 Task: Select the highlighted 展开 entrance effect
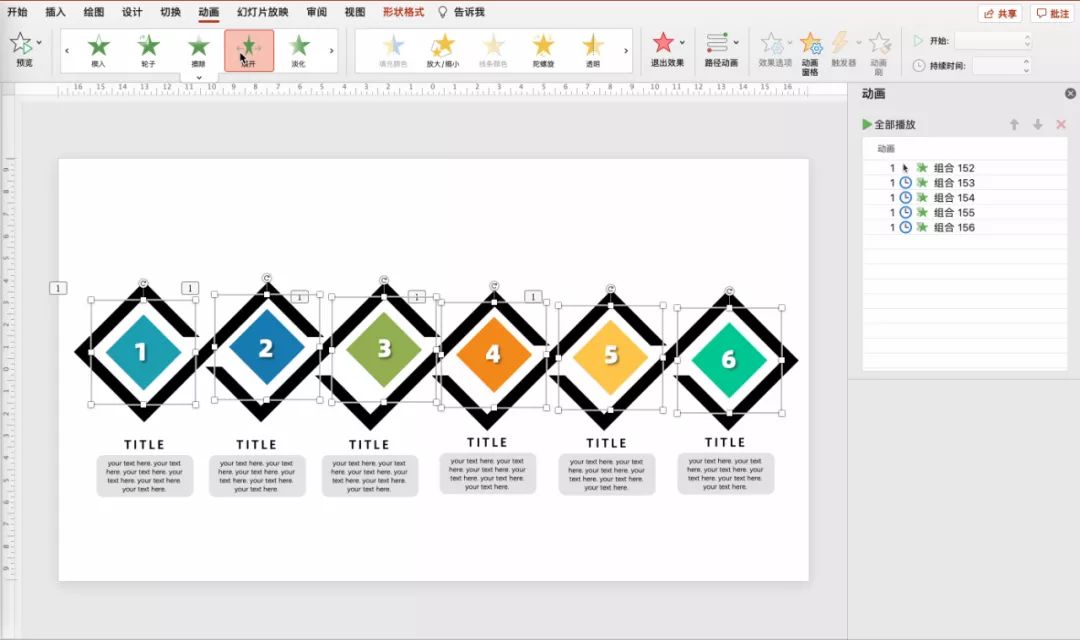coord(249,50)
